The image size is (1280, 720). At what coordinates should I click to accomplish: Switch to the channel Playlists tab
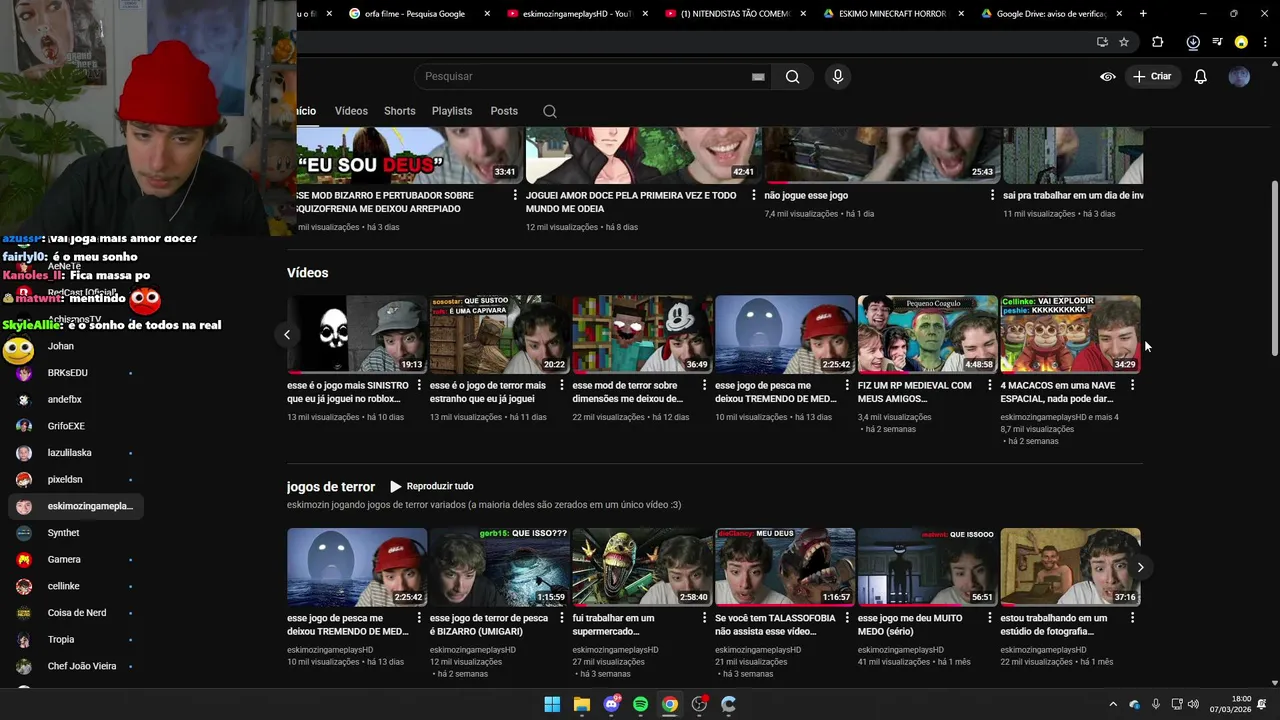452,111
